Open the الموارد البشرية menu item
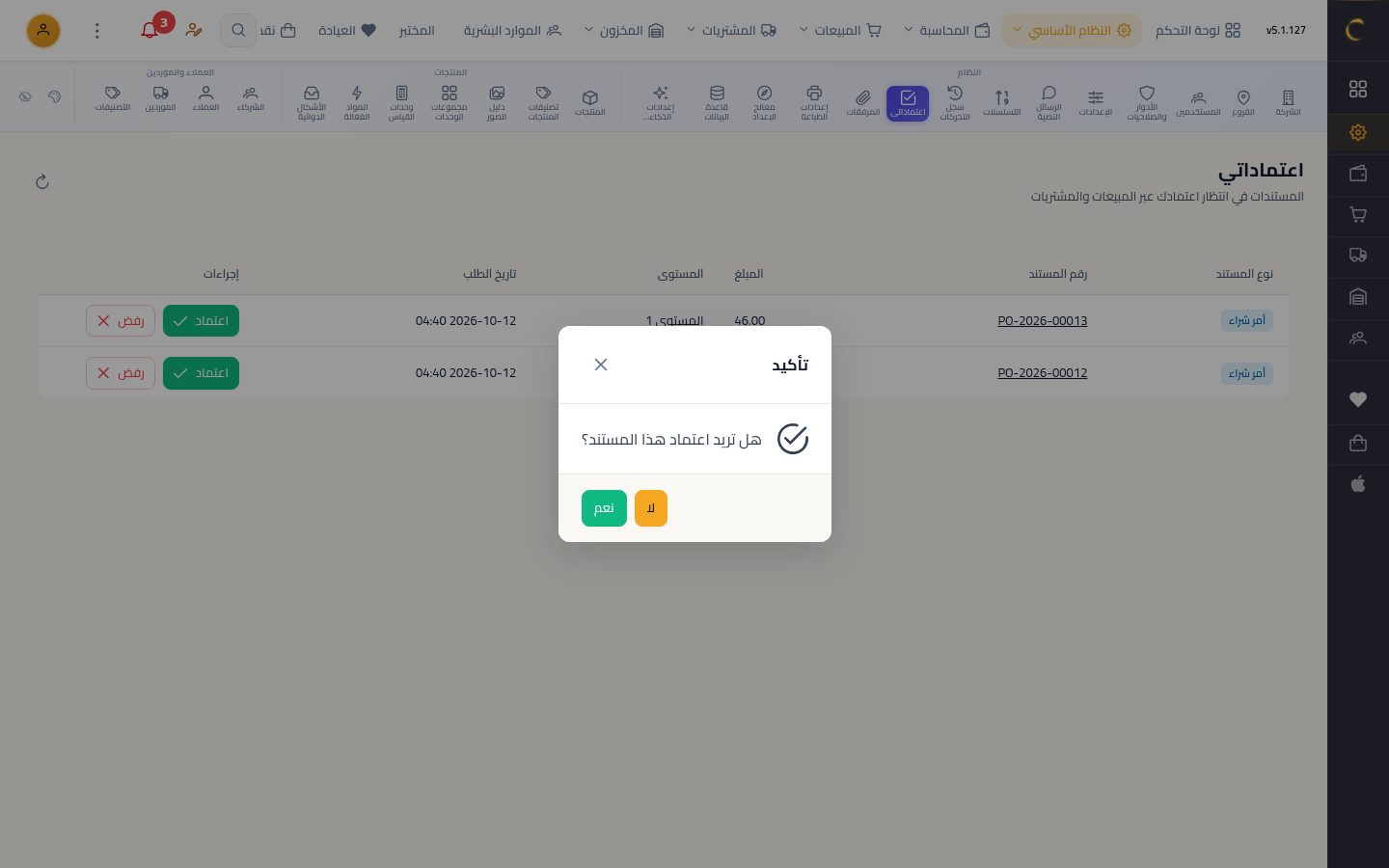 pos(512,30)
